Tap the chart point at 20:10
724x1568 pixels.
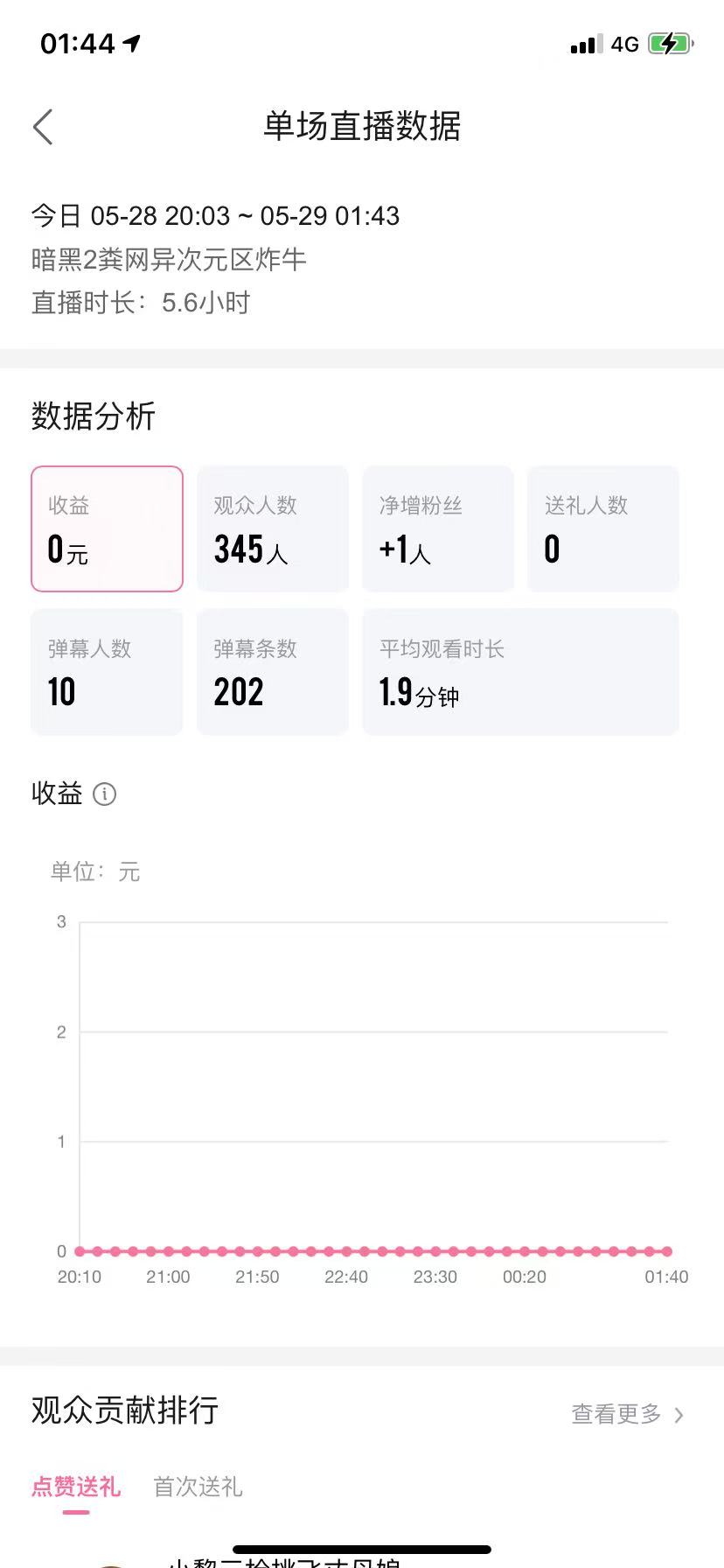coord(80,1251)
